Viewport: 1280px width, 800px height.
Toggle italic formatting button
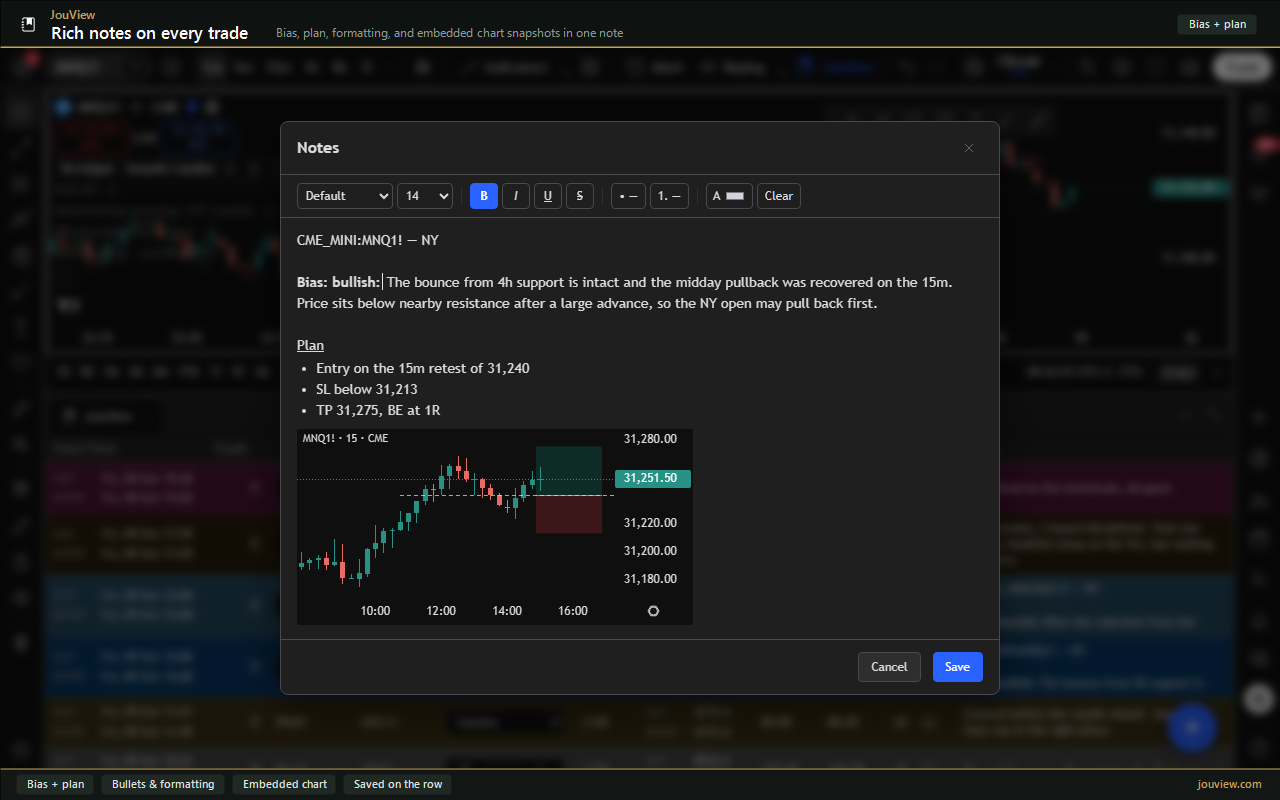(x=516, y=196)
